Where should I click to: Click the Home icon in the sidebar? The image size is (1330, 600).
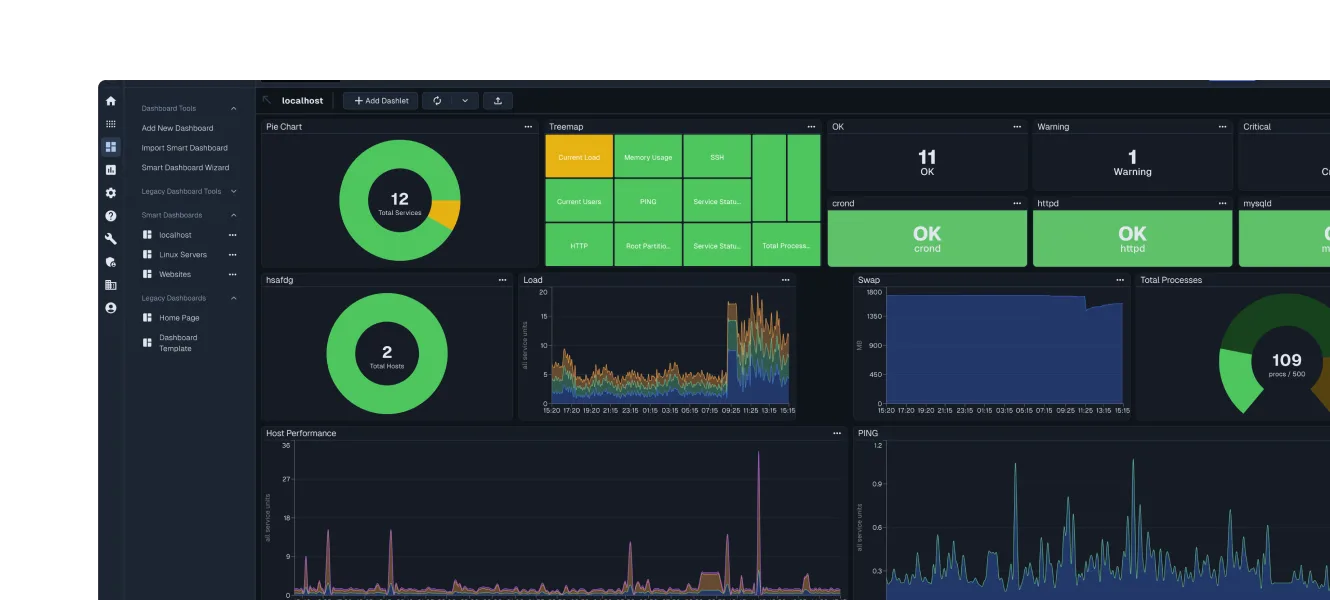point(110,101)
